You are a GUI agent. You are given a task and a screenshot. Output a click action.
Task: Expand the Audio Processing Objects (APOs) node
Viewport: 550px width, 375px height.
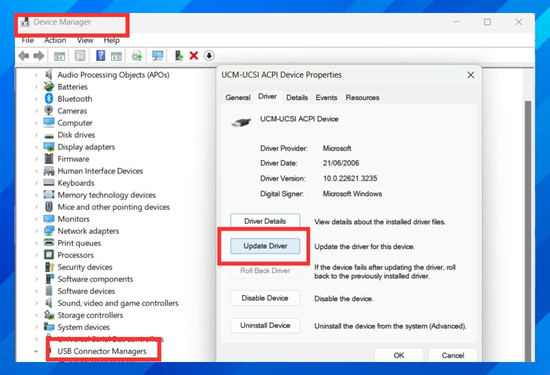click(x=36, y=75)
